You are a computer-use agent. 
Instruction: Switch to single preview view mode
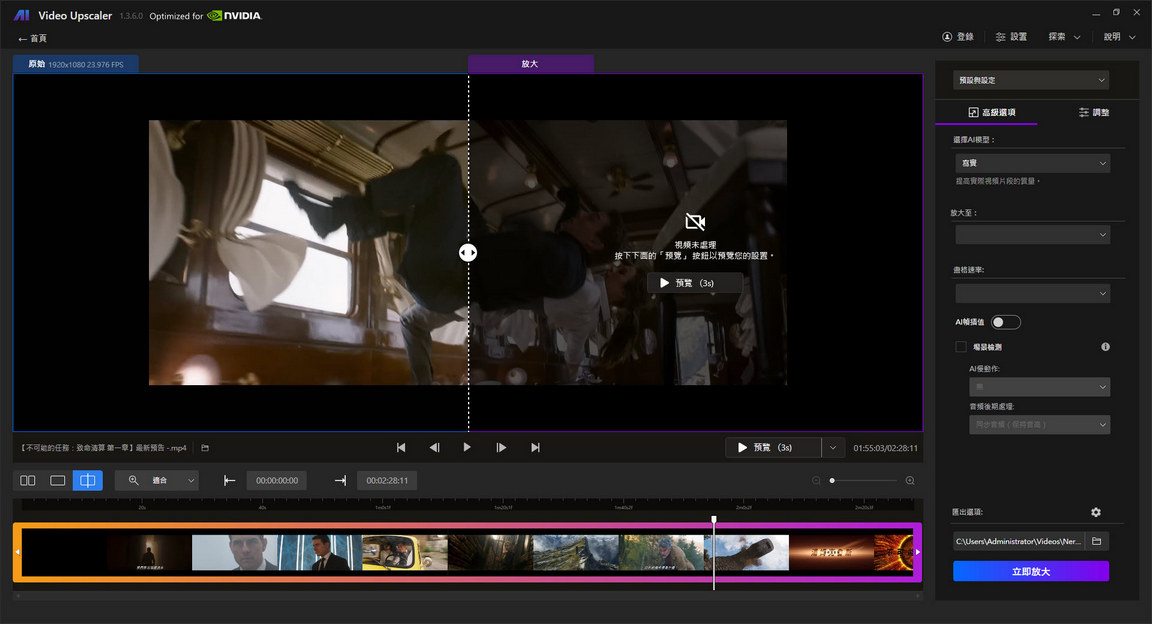(x=57, y=480)
